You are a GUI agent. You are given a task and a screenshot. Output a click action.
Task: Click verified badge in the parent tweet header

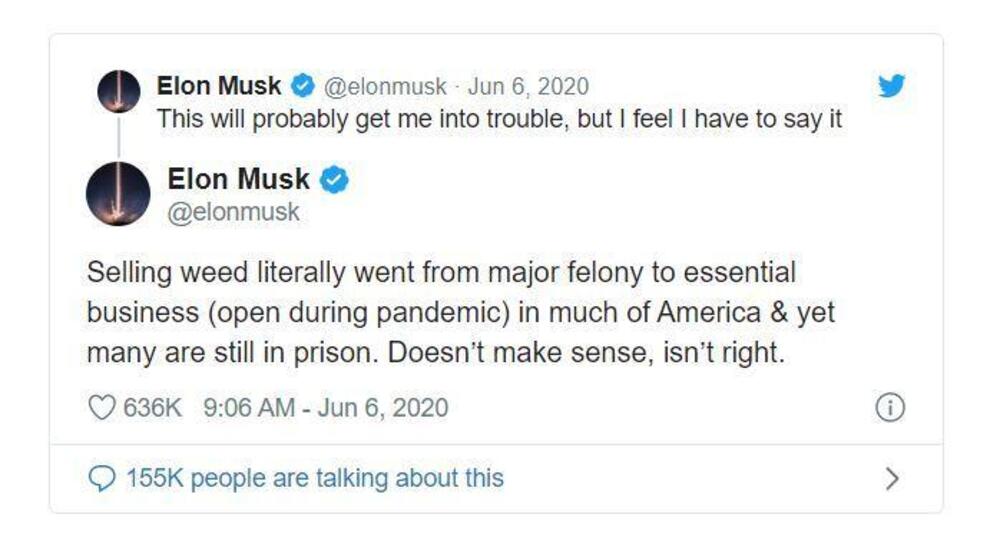[x=301, y=87]
